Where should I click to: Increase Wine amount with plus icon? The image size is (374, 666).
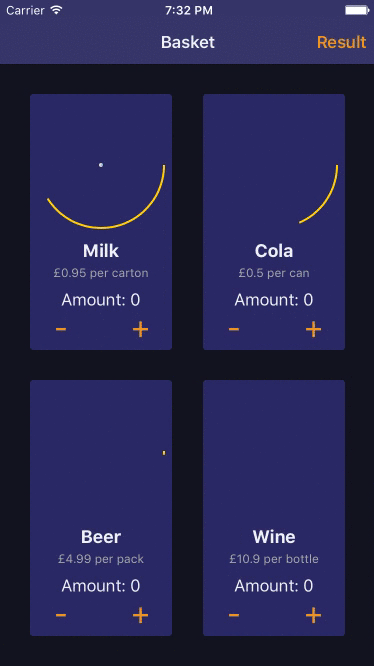(313, 615)
